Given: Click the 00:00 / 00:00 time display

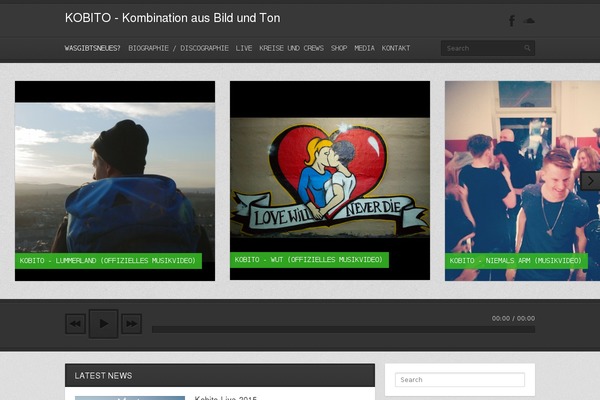Looking at the screenshot, I should pyautogui.click(x=514, y=318).
